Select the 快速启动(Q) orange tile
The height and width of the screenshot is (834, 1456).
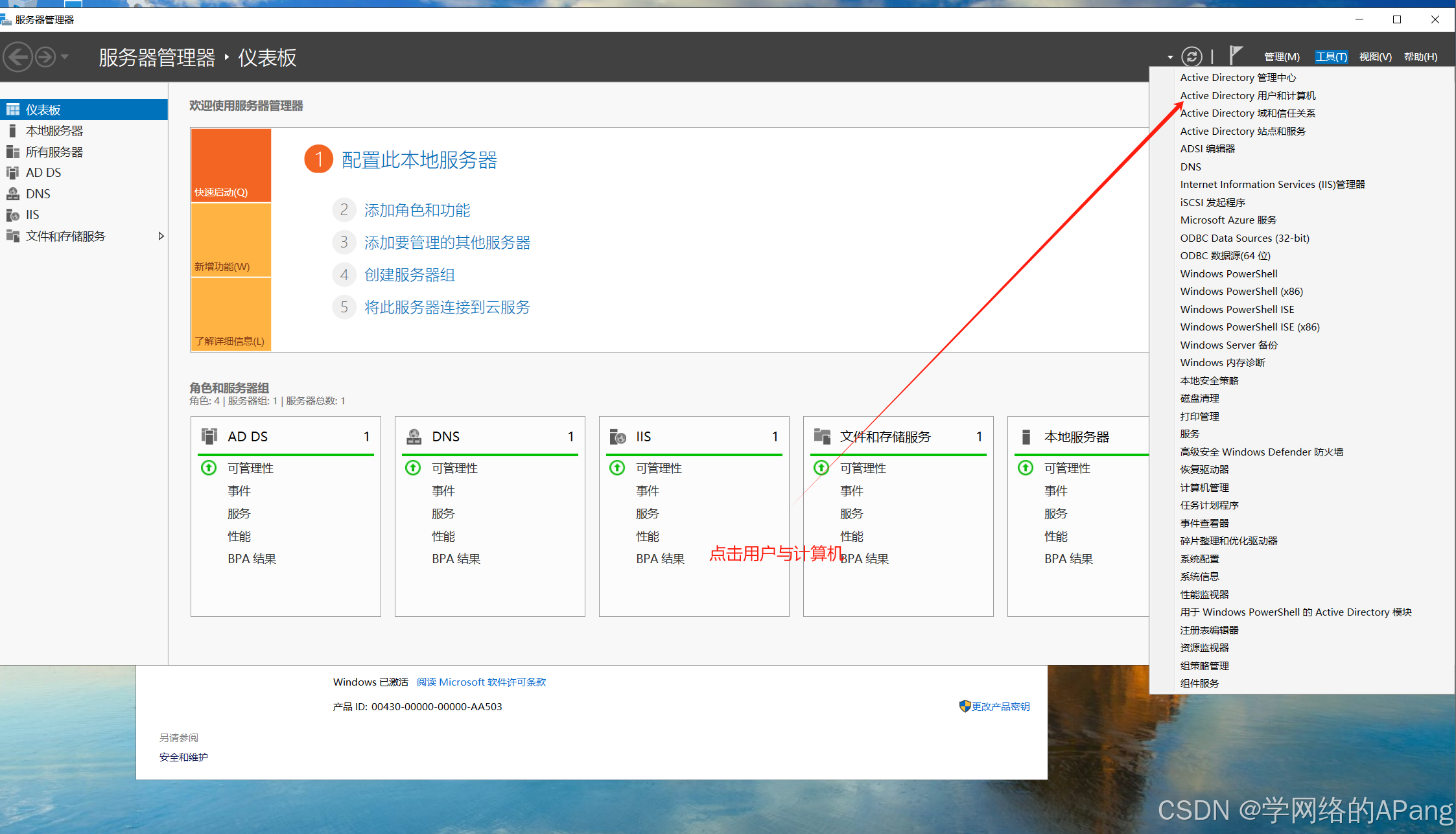tap(231, 165)
